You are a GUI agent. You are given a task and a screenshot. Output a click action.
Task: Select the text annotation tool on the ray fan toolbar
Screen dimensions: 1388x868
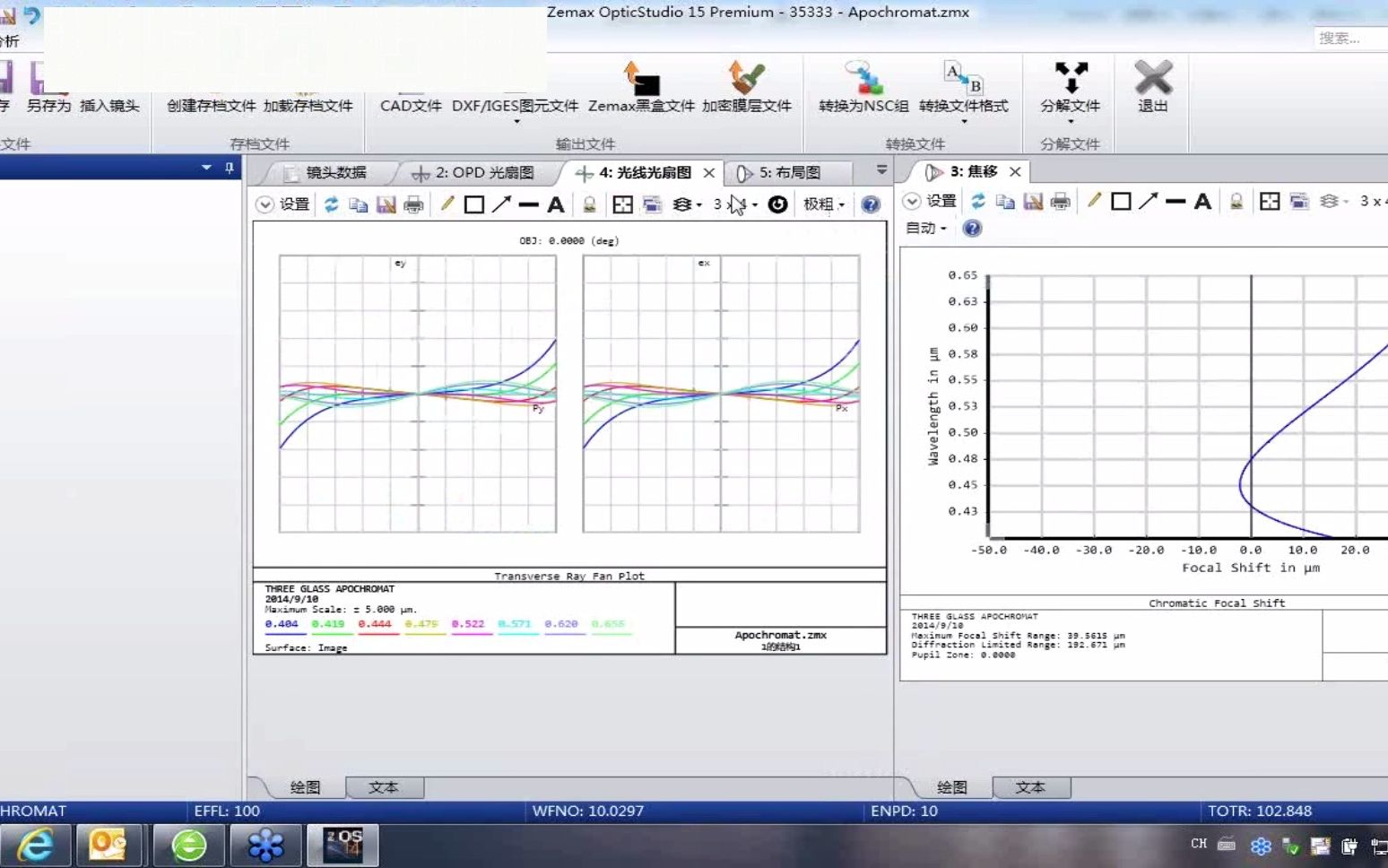556,204
